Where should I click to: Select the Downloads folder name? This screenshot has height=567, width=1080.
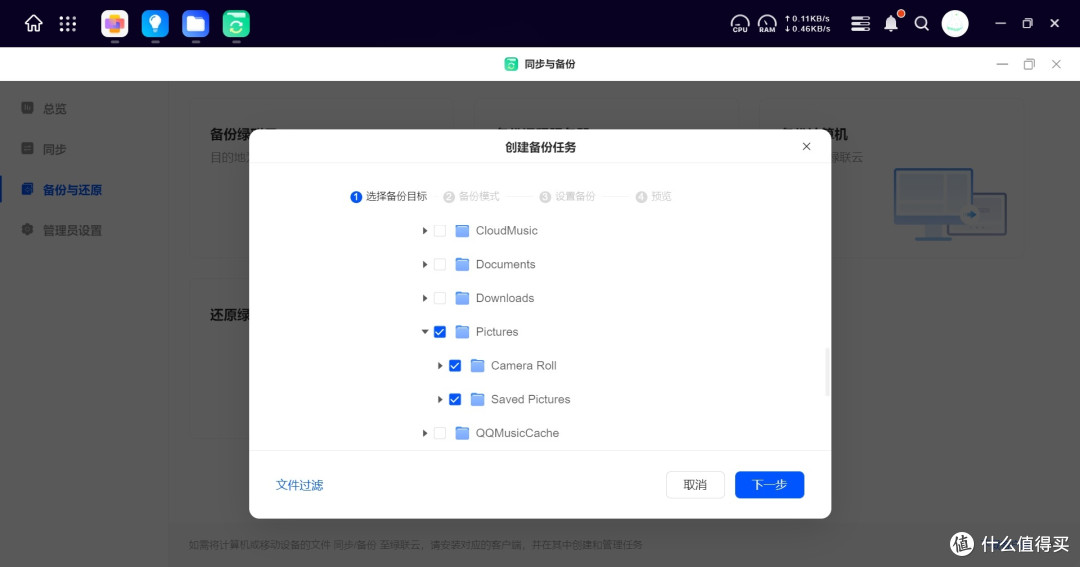(505, 298)
